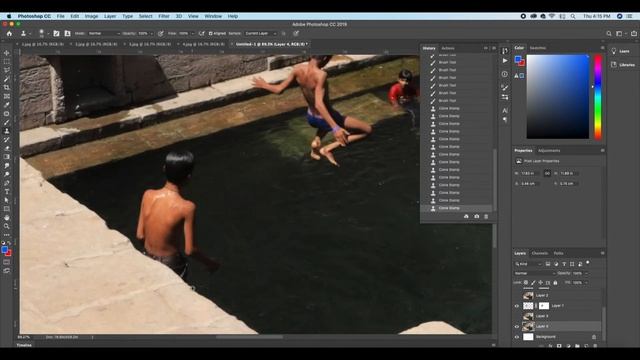The height and width of the screenshot is (360, 640).
Task: Delete layer trash icon in Layers panel
Action: (x=595, y=346)
